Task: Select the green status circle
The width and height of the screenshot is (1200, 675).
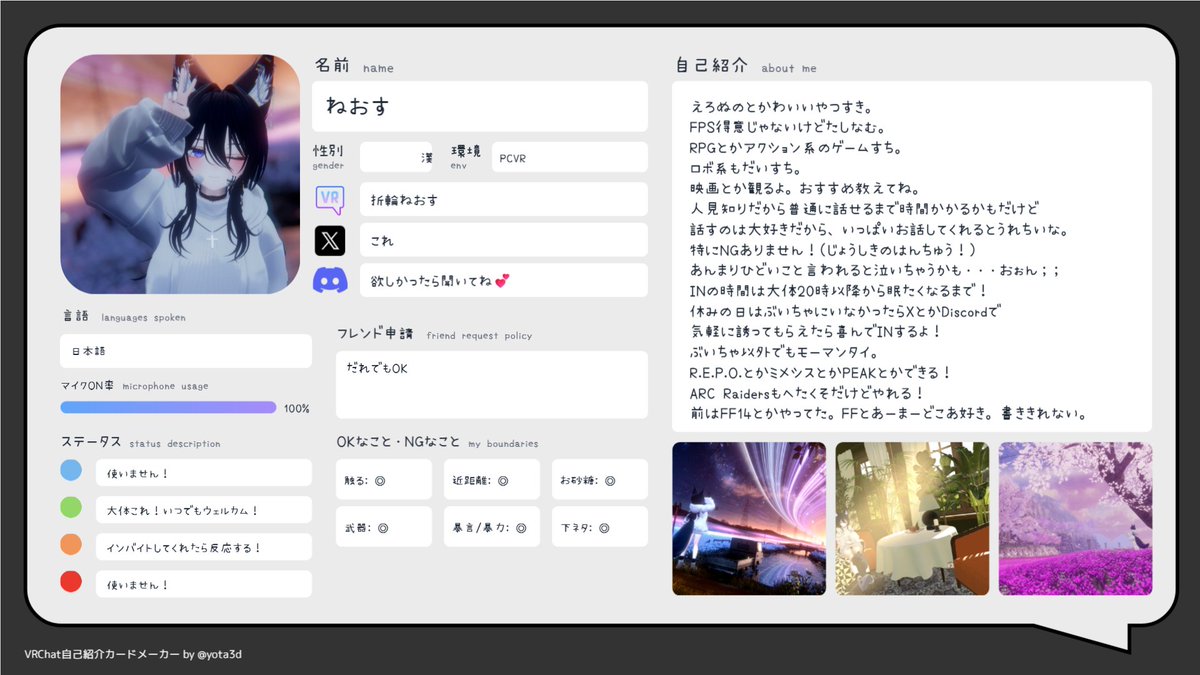Action: 71,507
